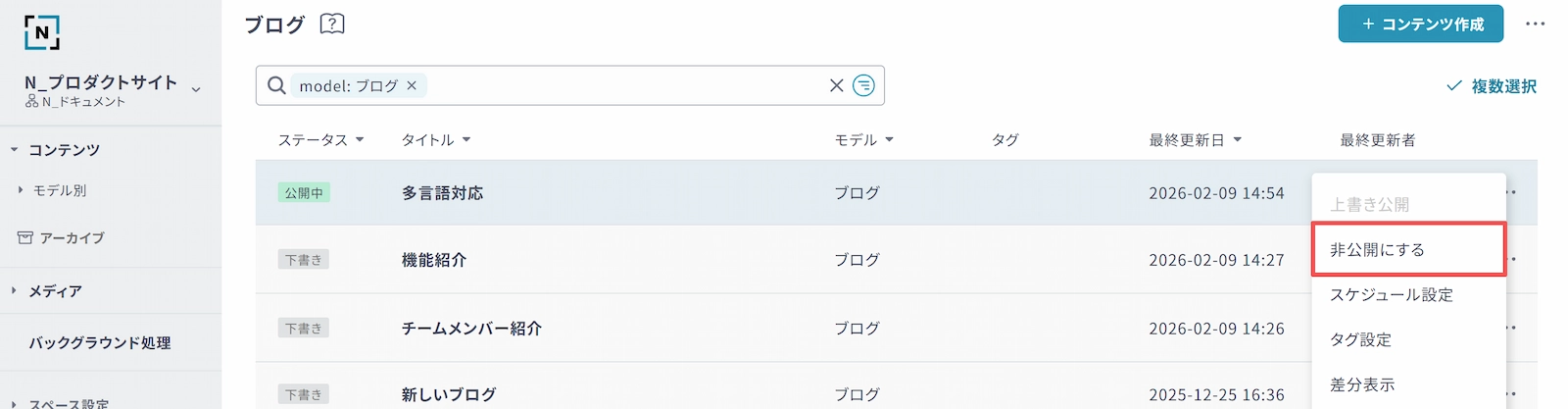Click the filter icon in search bar
The image size is (1568, 409).
click(x=863, y=85)
